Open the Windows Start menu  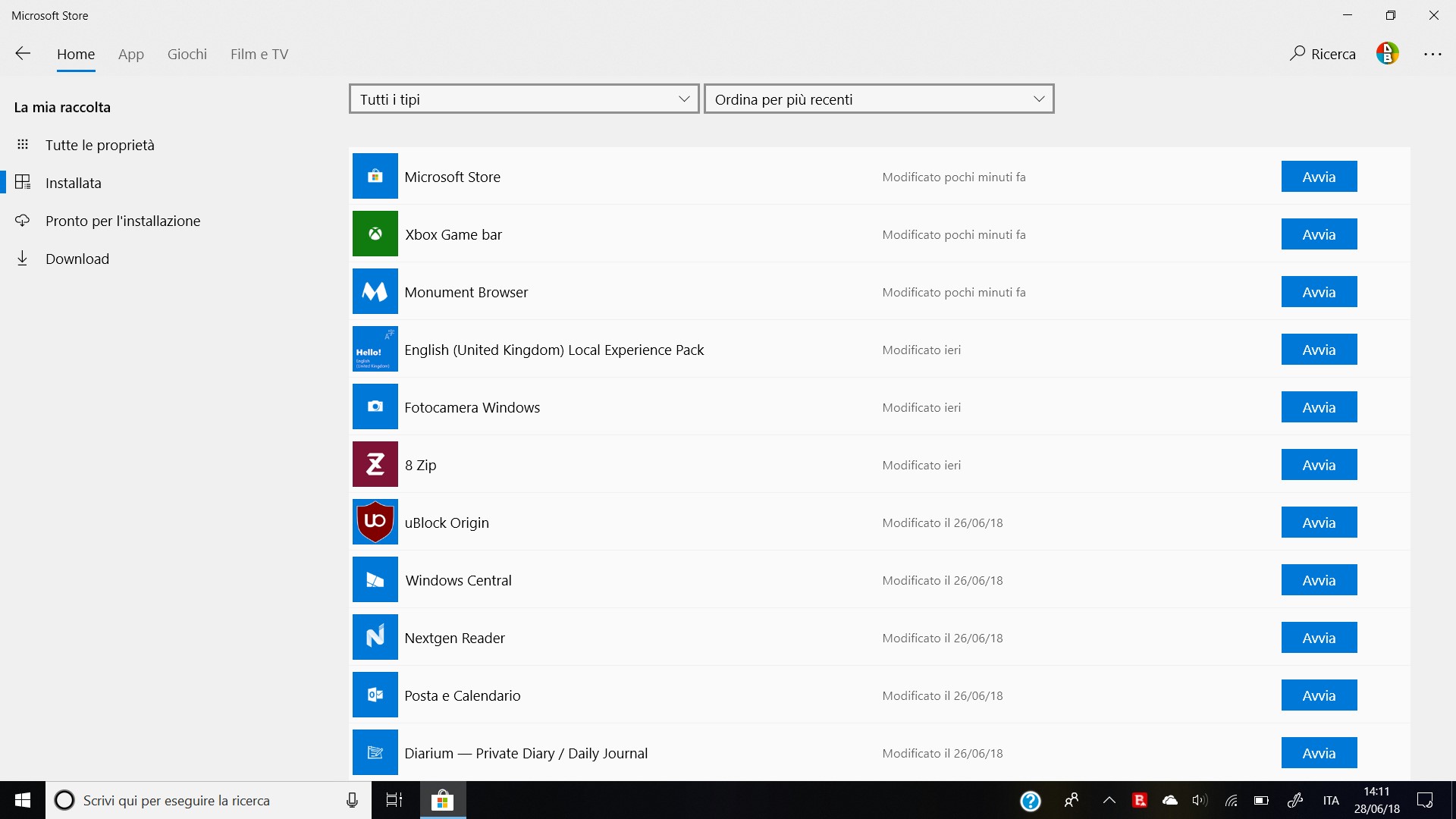pos(23,800)
